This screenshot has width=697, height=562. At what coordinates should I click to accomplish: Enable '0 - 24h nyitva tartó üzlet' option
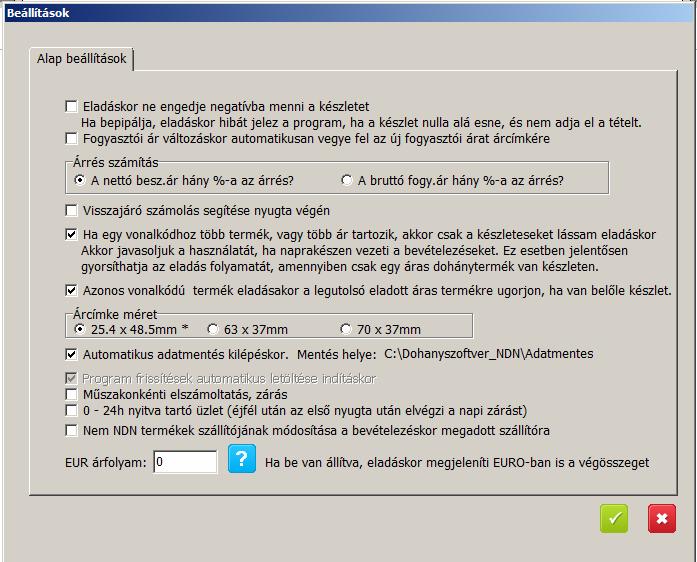(x=71, y=410)
